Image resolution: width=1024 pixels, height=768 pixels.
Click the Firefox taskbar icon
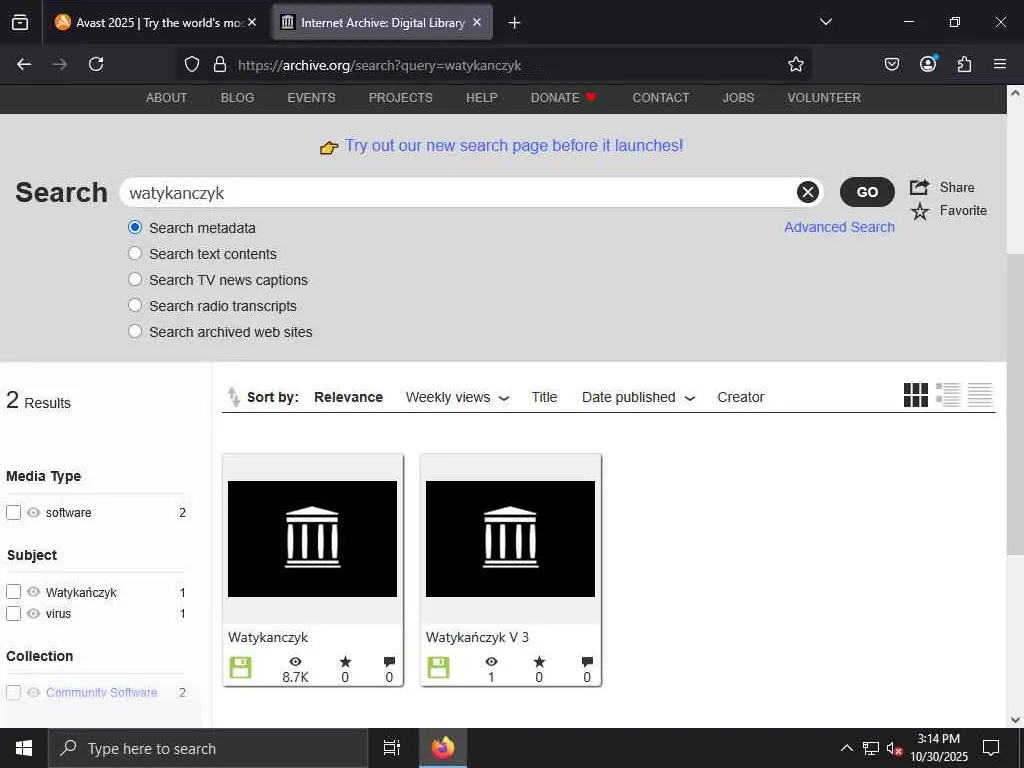(443, 748)
